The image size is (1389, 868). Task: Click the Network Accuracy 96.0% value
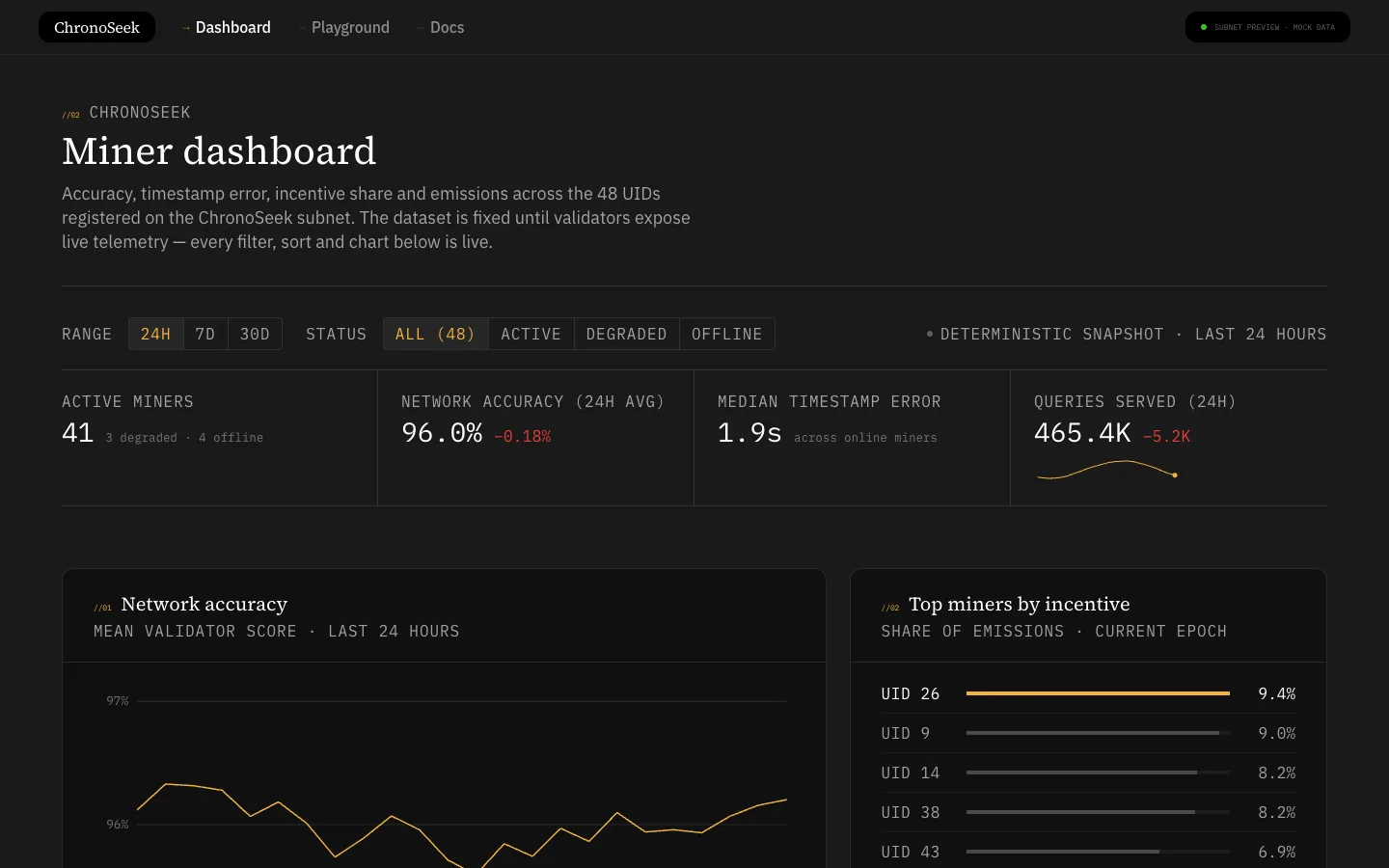(442, 433)
